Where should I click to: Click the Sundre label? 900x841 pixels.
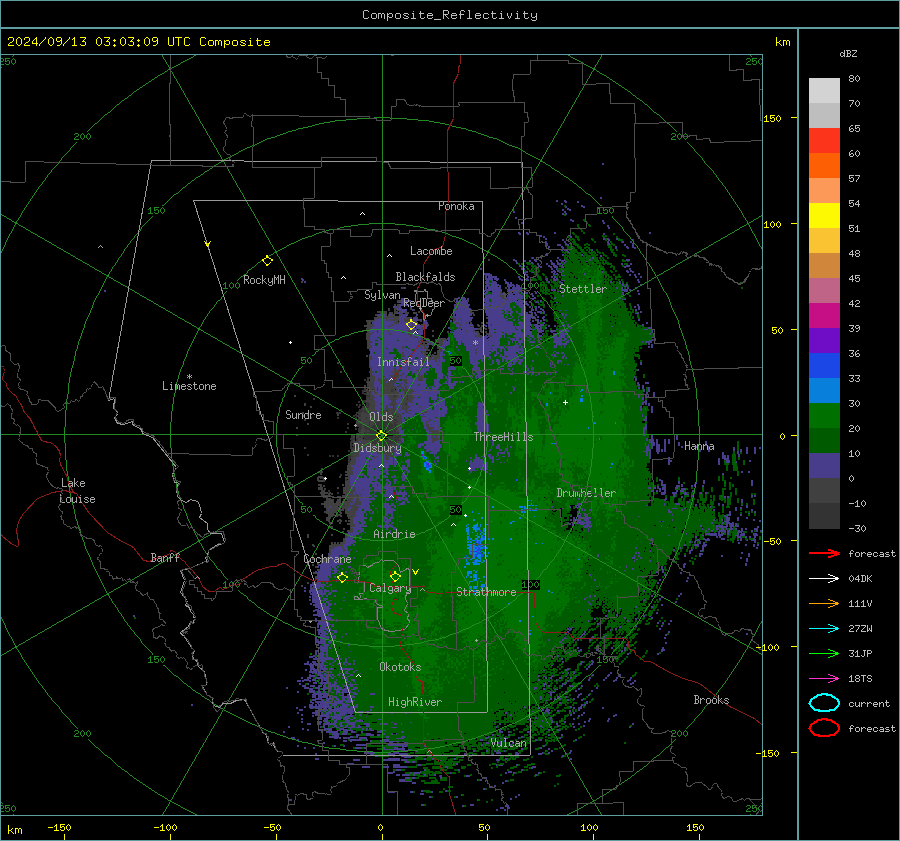pyautogui.click(x=303, y=414)
